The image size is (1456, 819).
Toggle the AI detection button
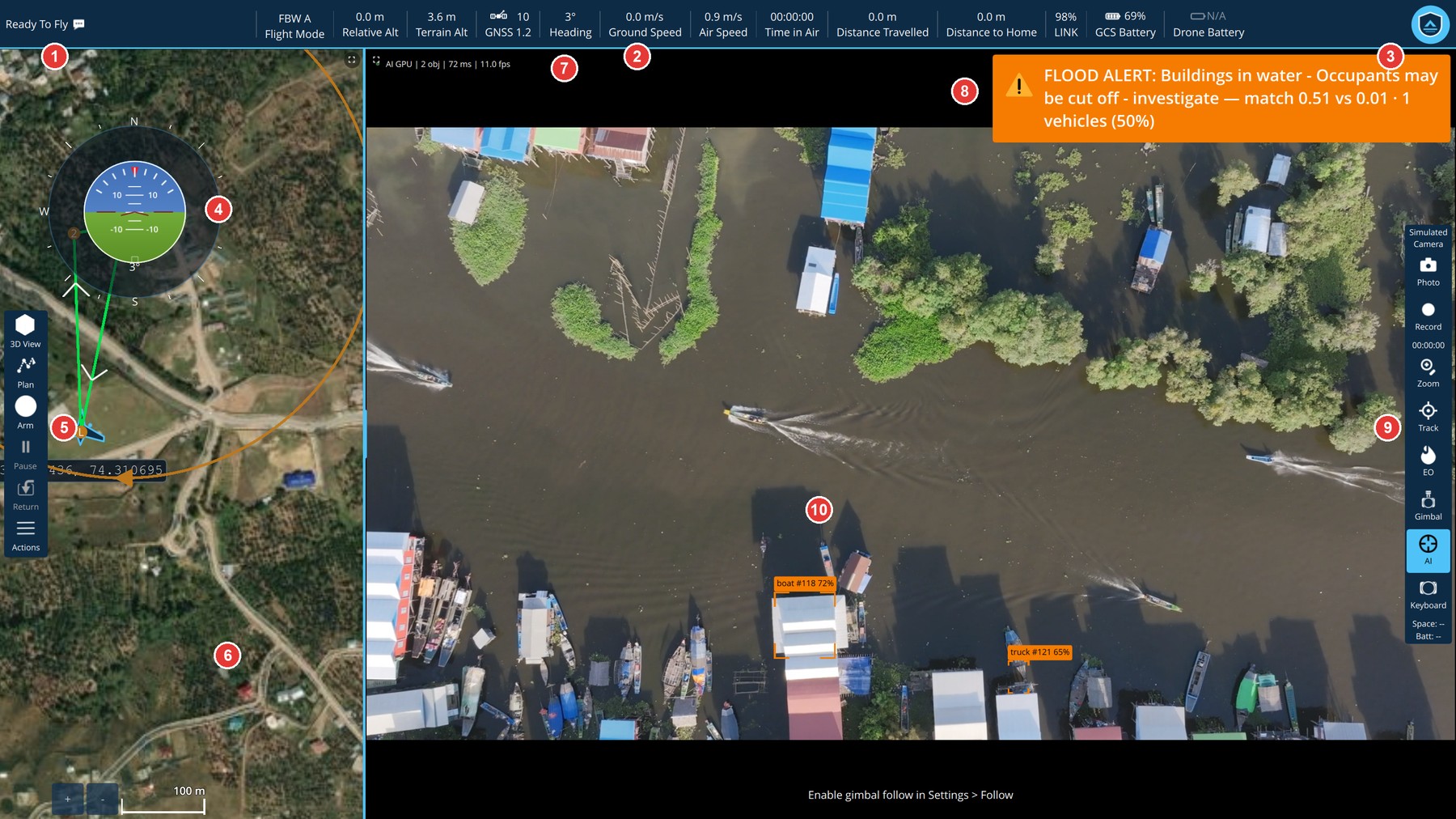(x=1428, y=550)
